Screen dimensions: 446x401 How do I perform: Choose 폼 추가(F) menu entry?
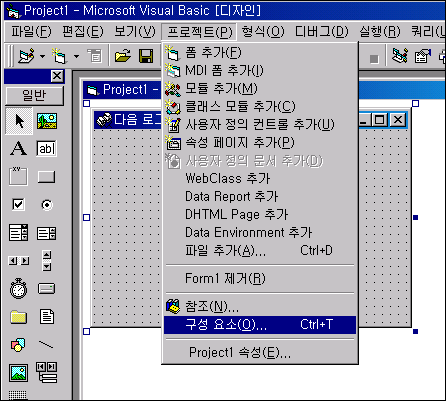click(260, 52)
